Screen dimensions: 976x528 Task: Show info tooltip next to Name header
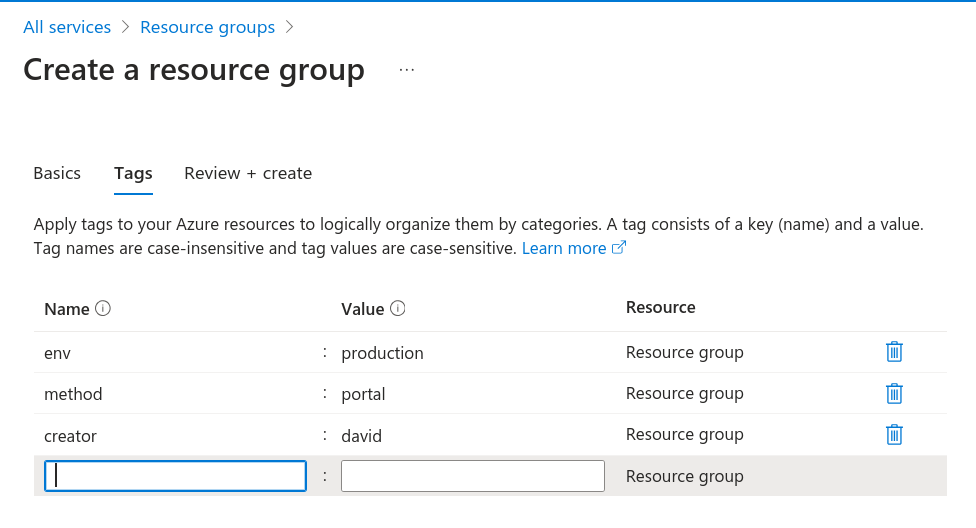(x=103, y=309)
